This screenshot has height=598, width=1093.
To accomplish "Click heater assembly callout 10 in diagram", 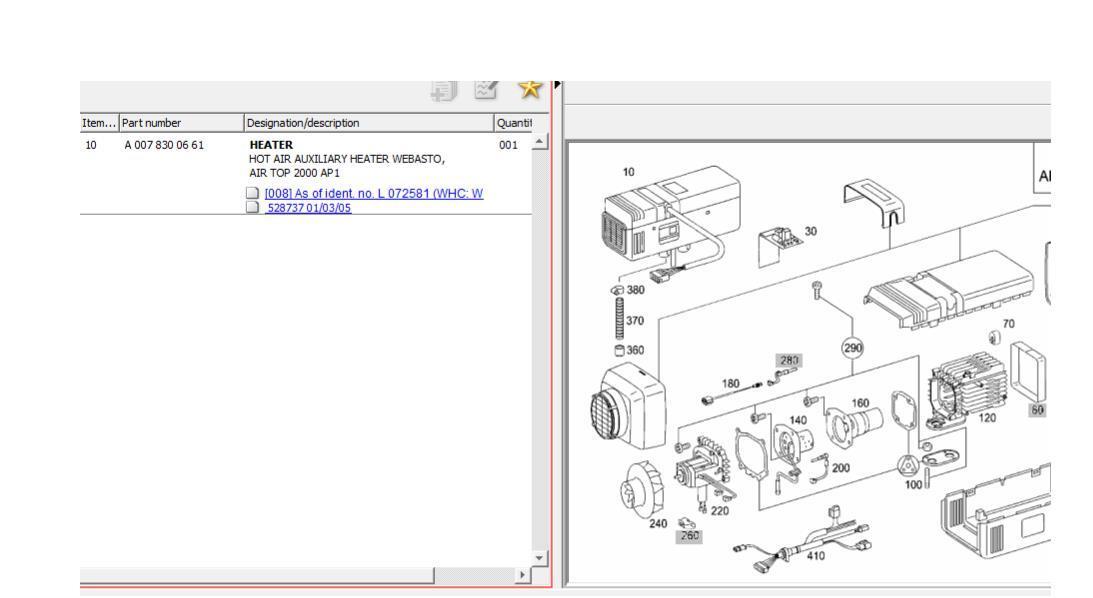I will (x=628, y=172).
